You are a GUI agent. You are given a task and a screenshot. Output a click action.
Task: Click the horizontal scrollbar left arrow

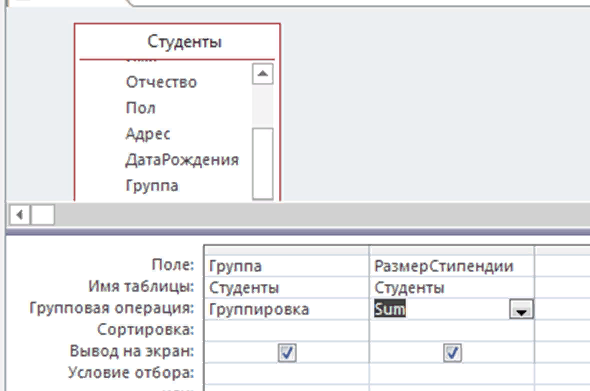click(x=20, y=215)
